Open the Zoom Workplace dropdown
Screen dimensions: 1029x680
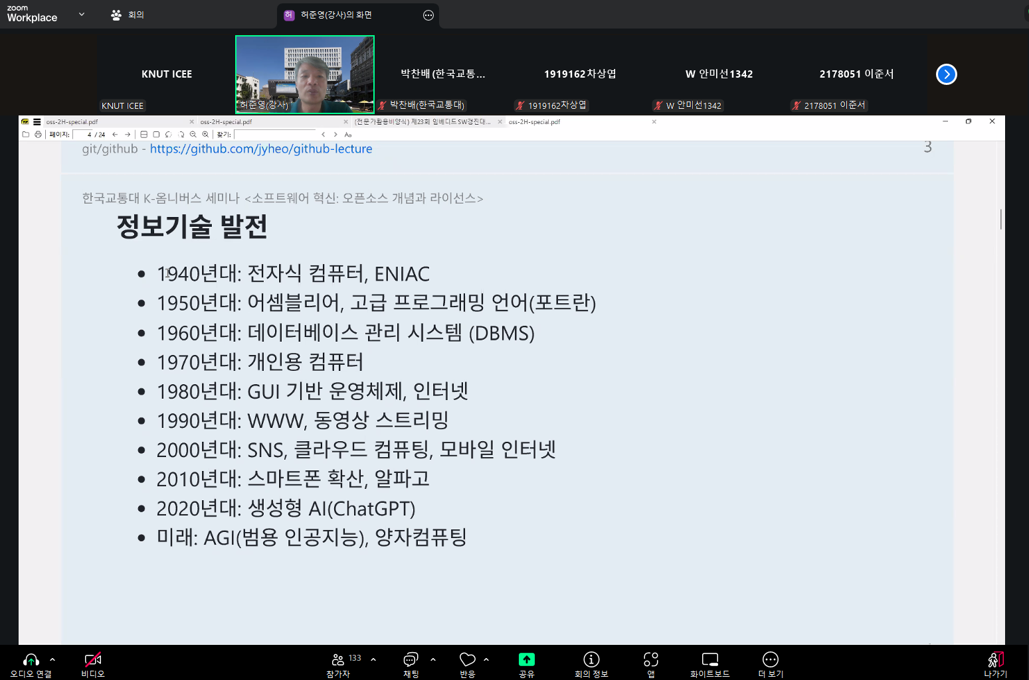point(81,14)
